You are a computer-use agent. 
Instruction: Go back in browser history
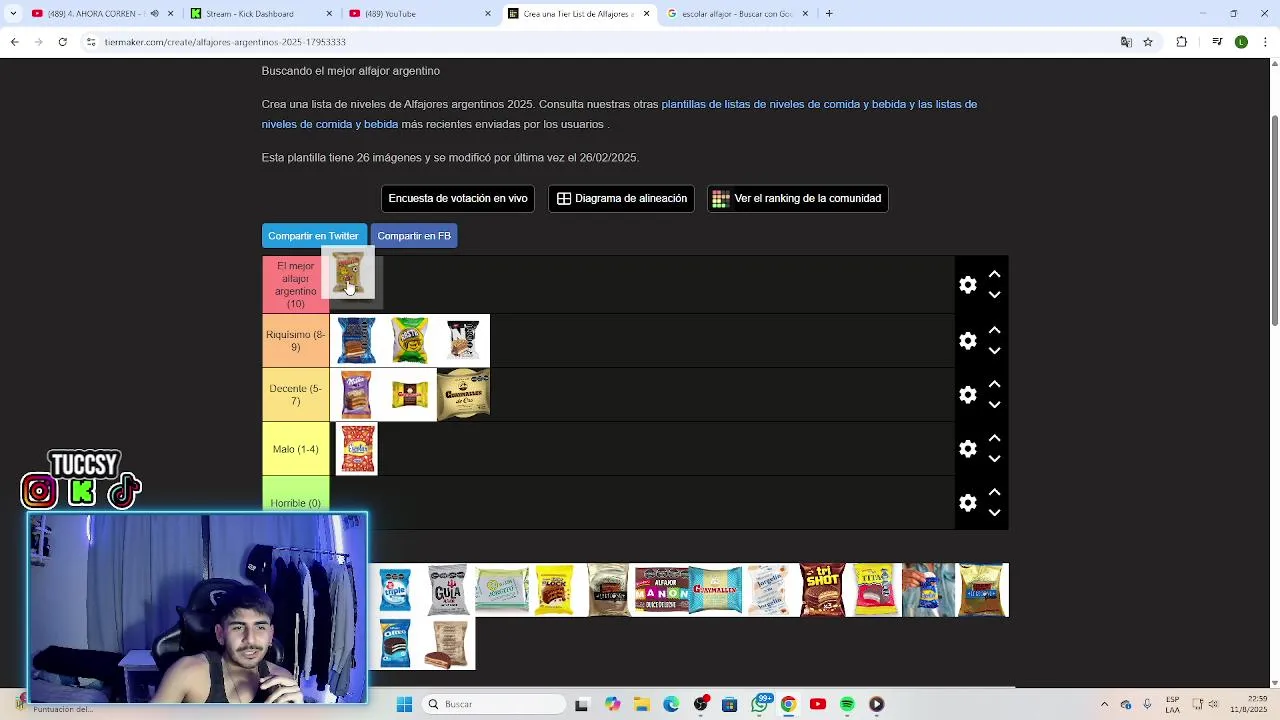(x=15, y=42)
